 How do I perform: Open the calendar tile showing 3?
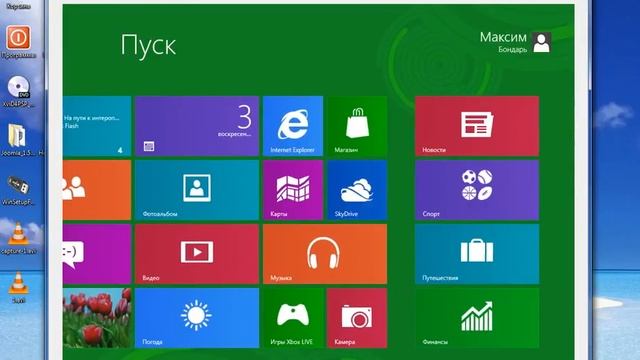point(197,126)
